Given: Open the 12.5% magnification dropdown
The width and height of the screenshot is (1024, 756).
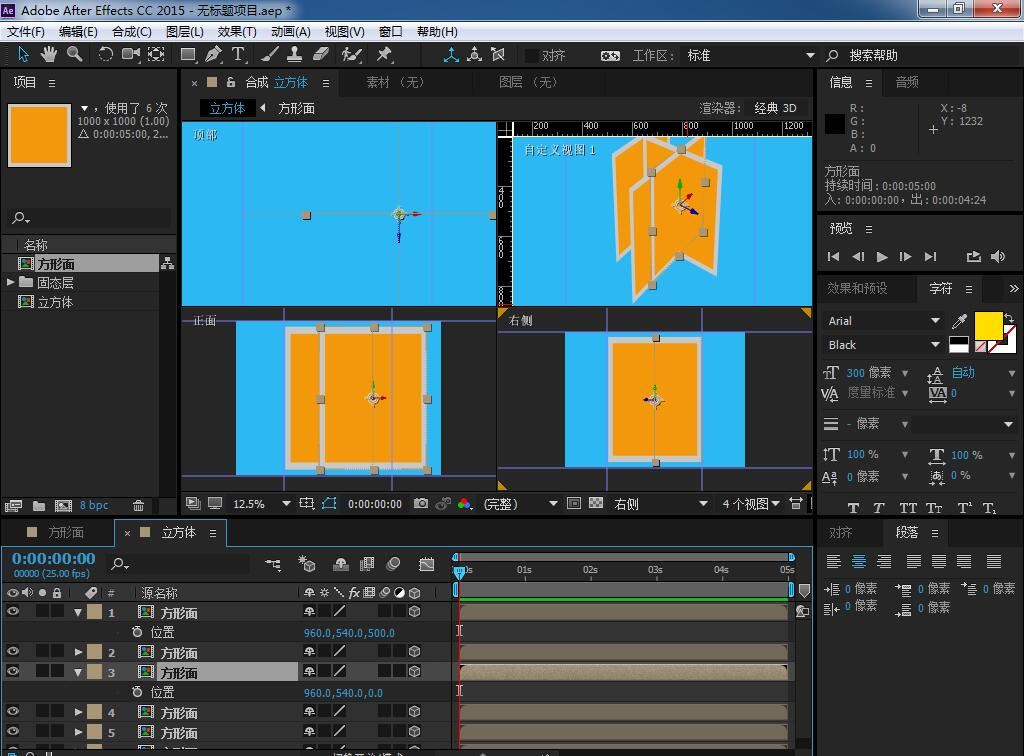Looking at the screenshot, I should pyautogui.click(x=261, y=504).
